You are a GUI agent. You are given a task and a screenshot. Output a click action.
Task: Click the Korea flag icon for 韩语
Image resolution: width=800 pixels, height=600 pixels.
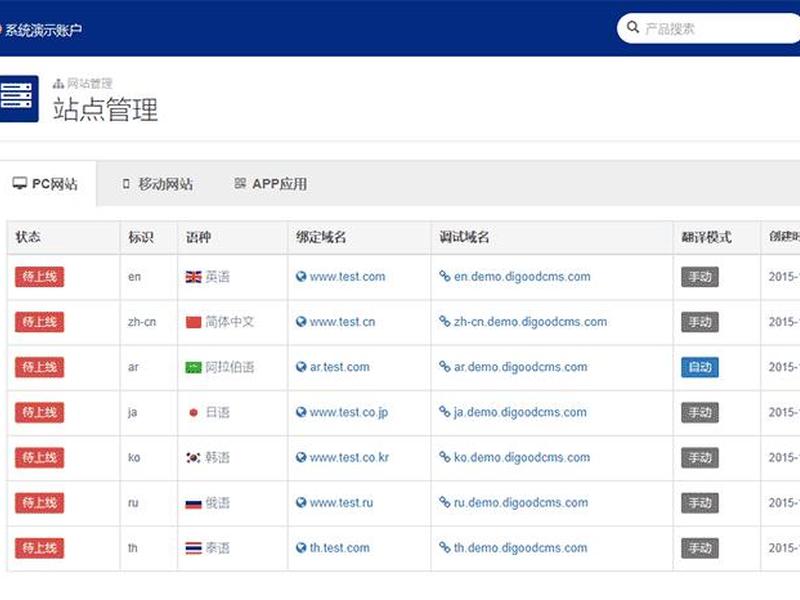193,458
